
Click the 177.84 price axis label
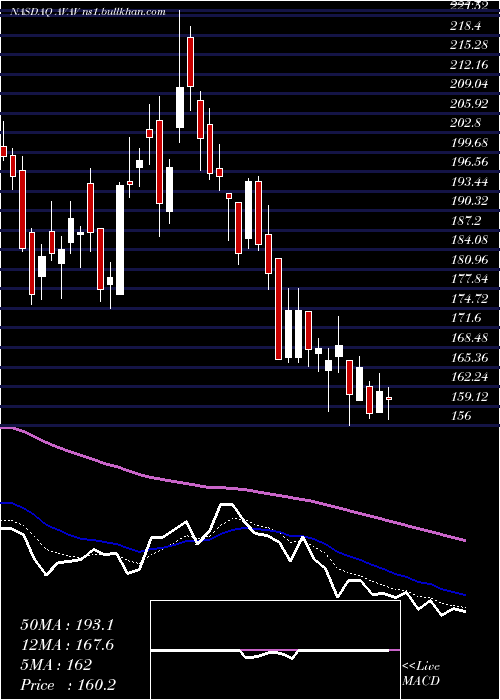[x=469, y=279]
